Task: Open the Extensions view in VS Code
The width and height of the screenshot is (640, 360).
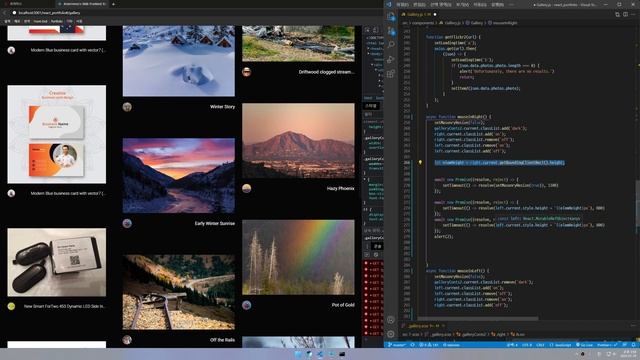Action: 391,73
